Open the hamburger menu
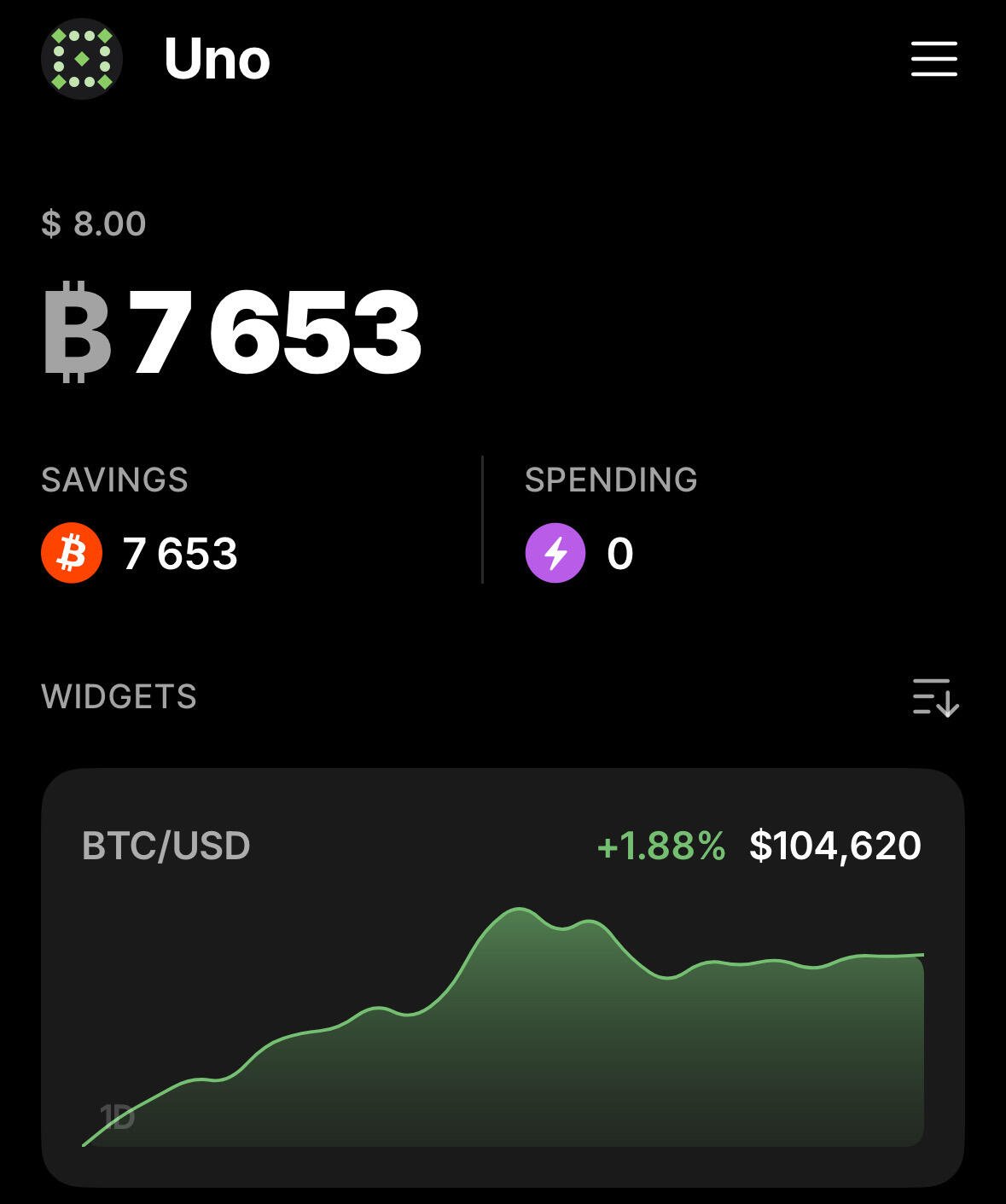 [x=933, y=59]
